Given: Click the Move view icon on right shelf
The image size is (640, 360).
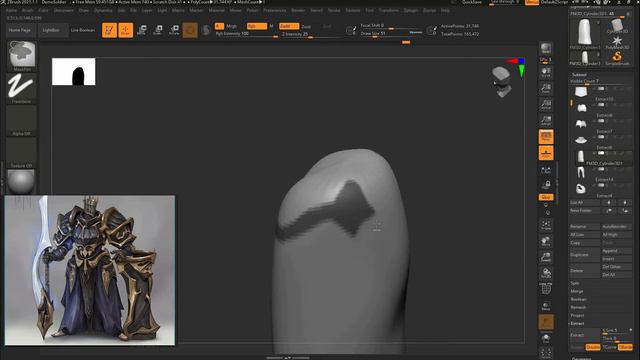Looking at the screenshot, I should click(546, 241).
